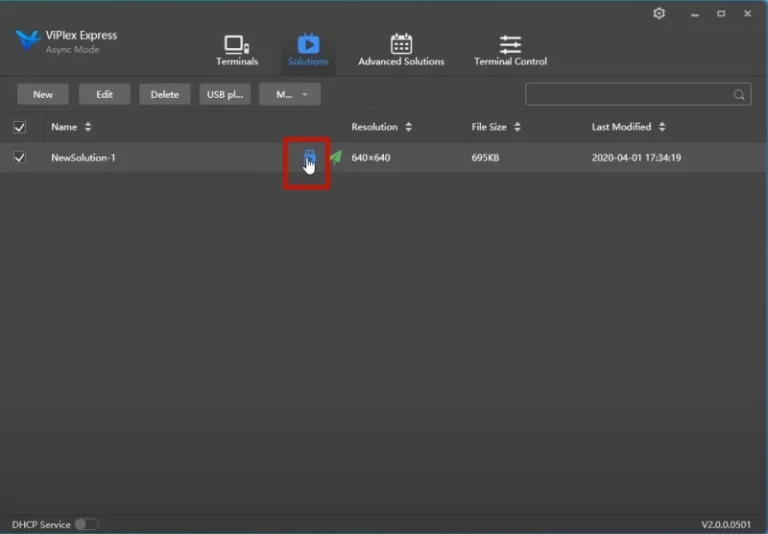Open settings gear icon
The height and width of the screenshot is (534, 768).
pos(659,13)
